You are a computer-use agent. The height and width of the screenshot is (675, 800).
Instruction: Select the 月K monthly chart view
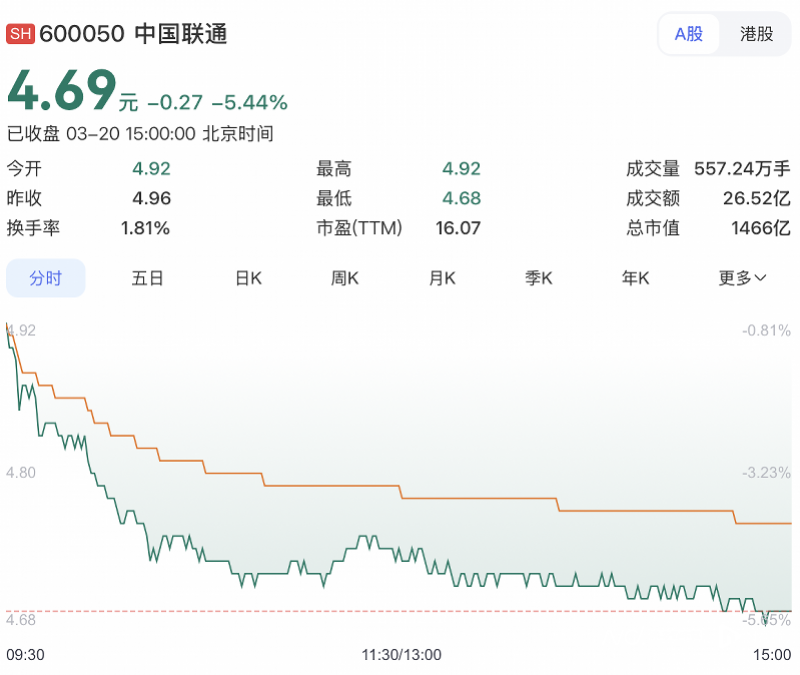[x=441, y=278]
